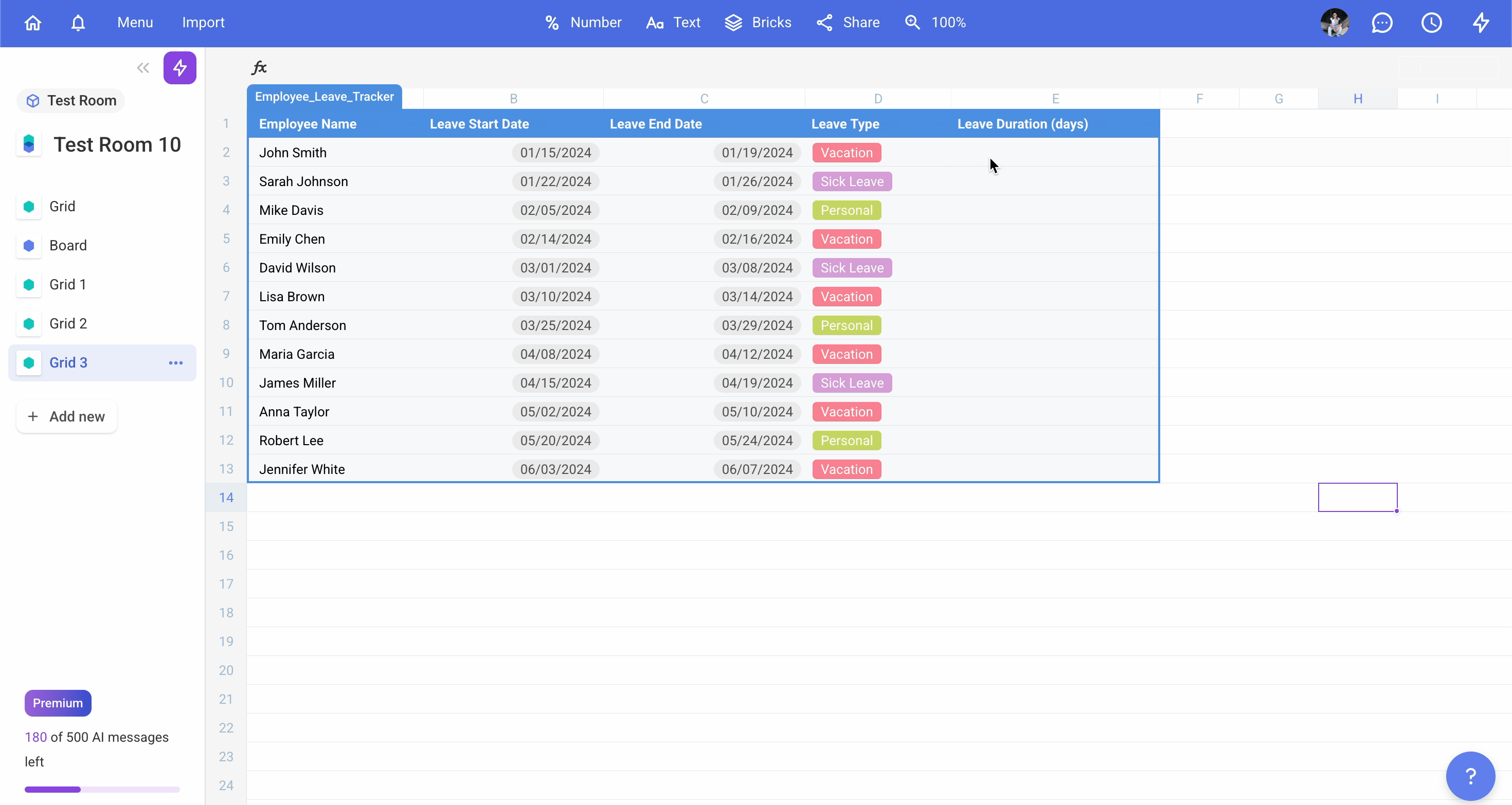Select the Board view in sidebar
1512x805 pixels.
click(68, 245)
